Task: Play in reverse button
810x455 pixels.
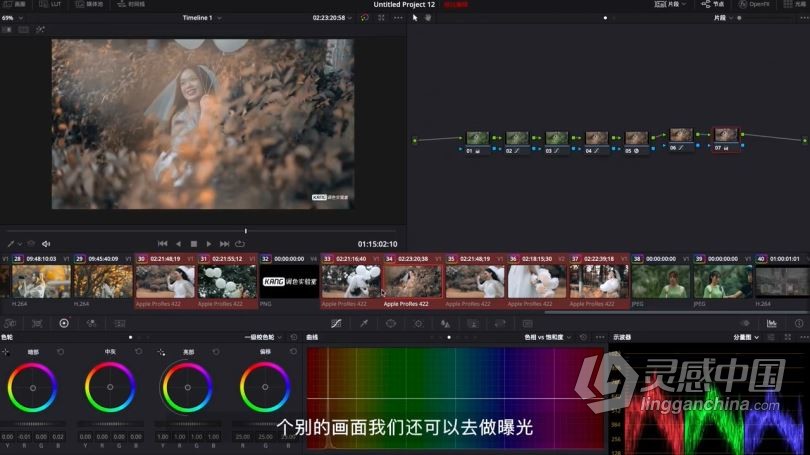Action: pos(179,244)
